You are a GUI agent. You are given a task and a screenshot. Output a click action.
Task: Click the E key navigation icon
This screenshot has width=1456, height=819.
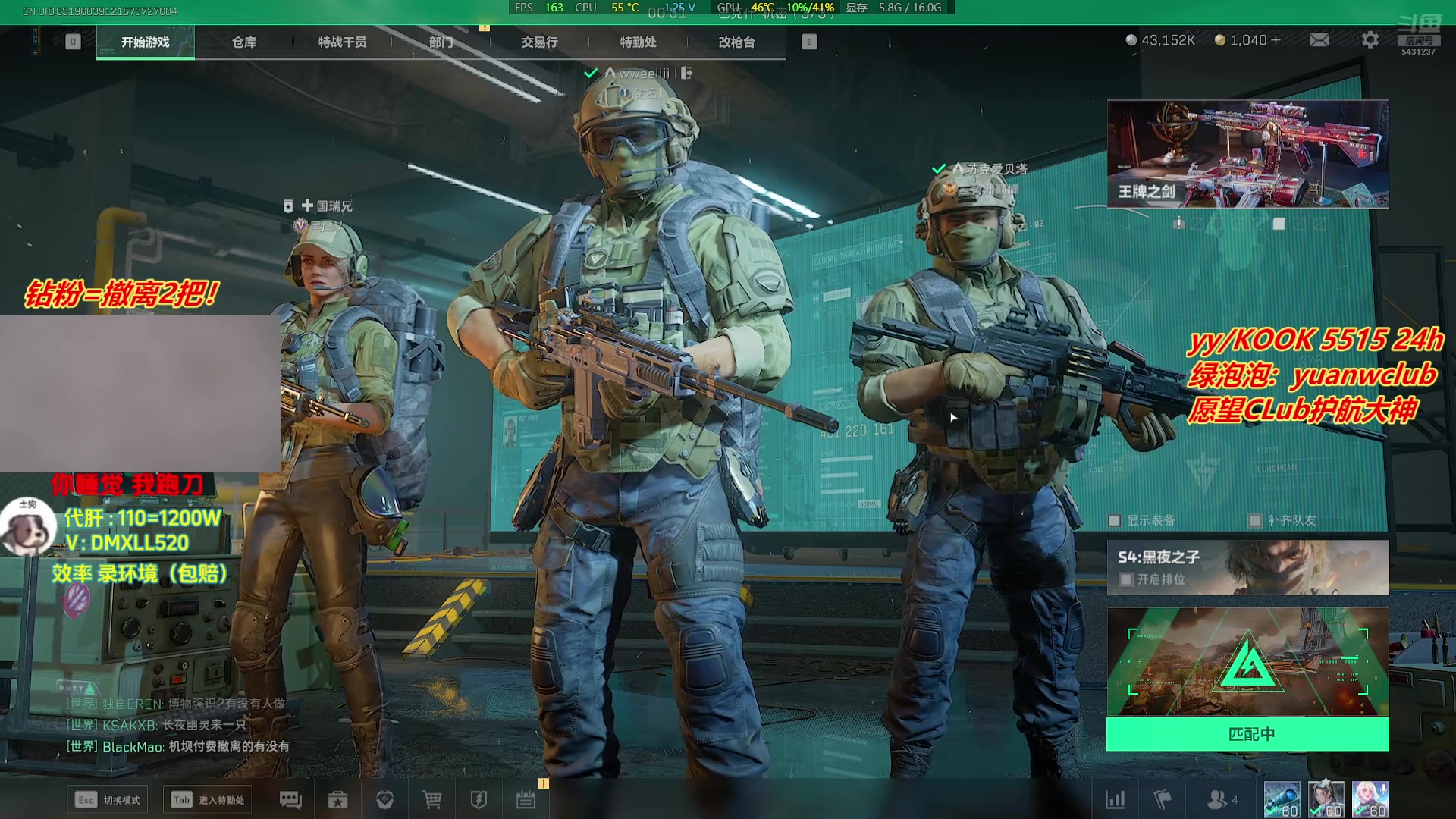(809, 42)
